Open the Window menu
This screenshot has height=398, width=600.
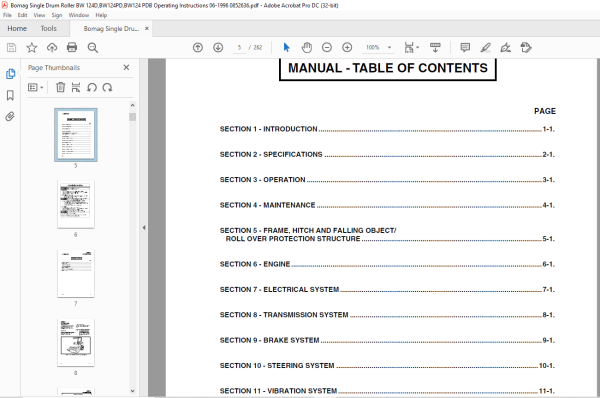[x=78, y=15]
